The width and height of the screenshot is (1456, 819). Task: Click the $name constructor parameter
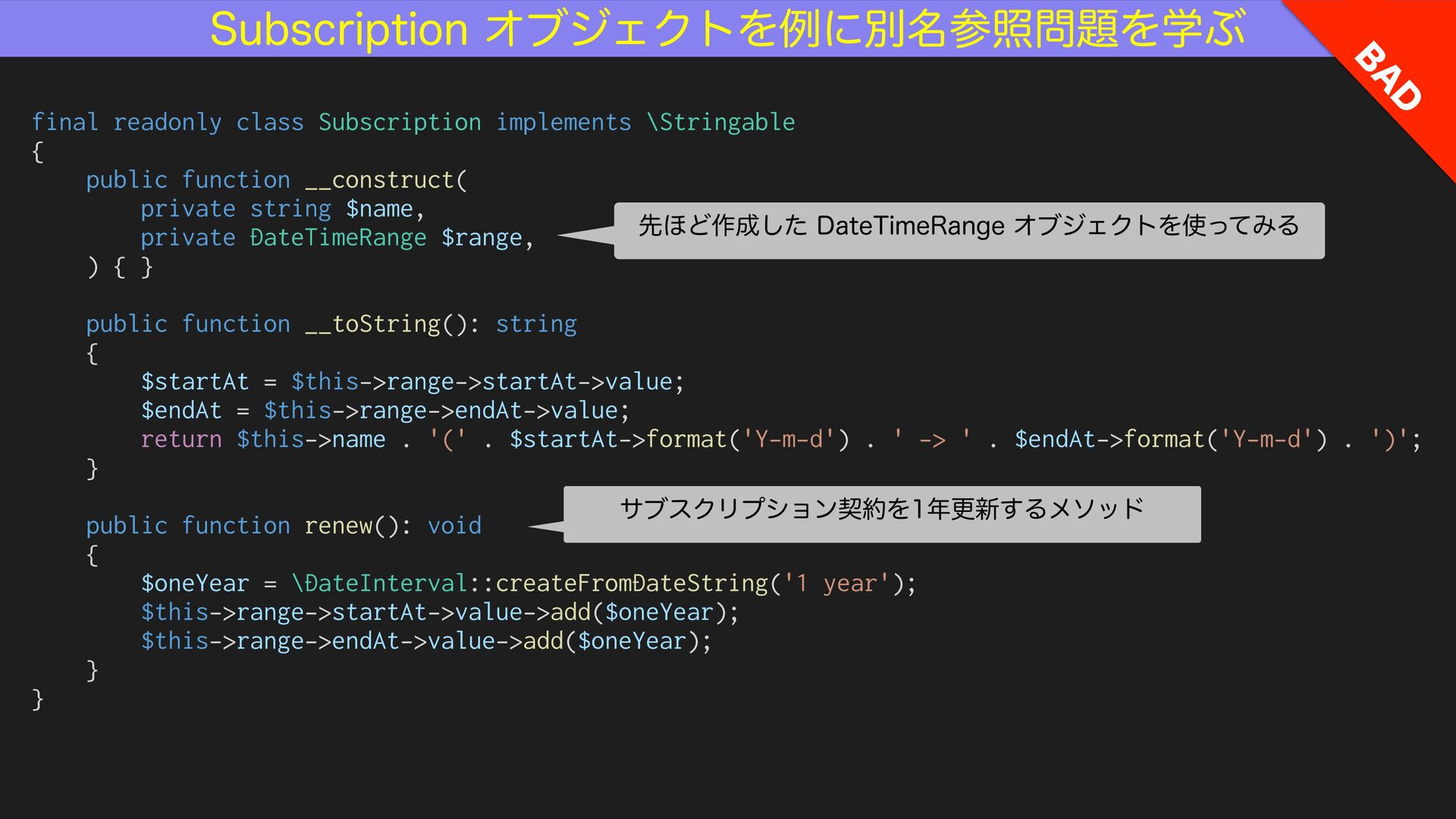tap(379, 209)
